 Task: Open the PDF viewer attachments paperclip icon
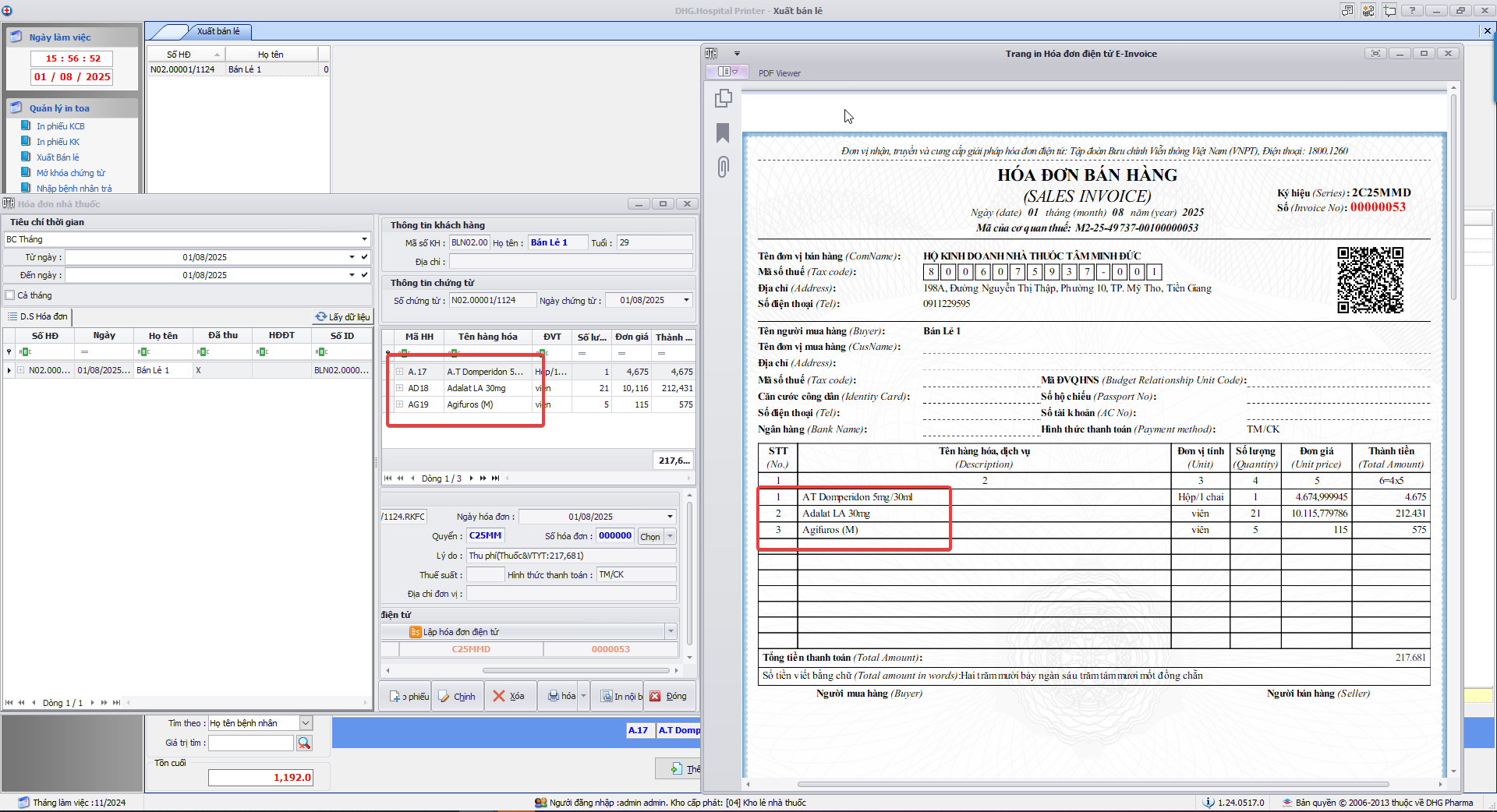point(724,167)
